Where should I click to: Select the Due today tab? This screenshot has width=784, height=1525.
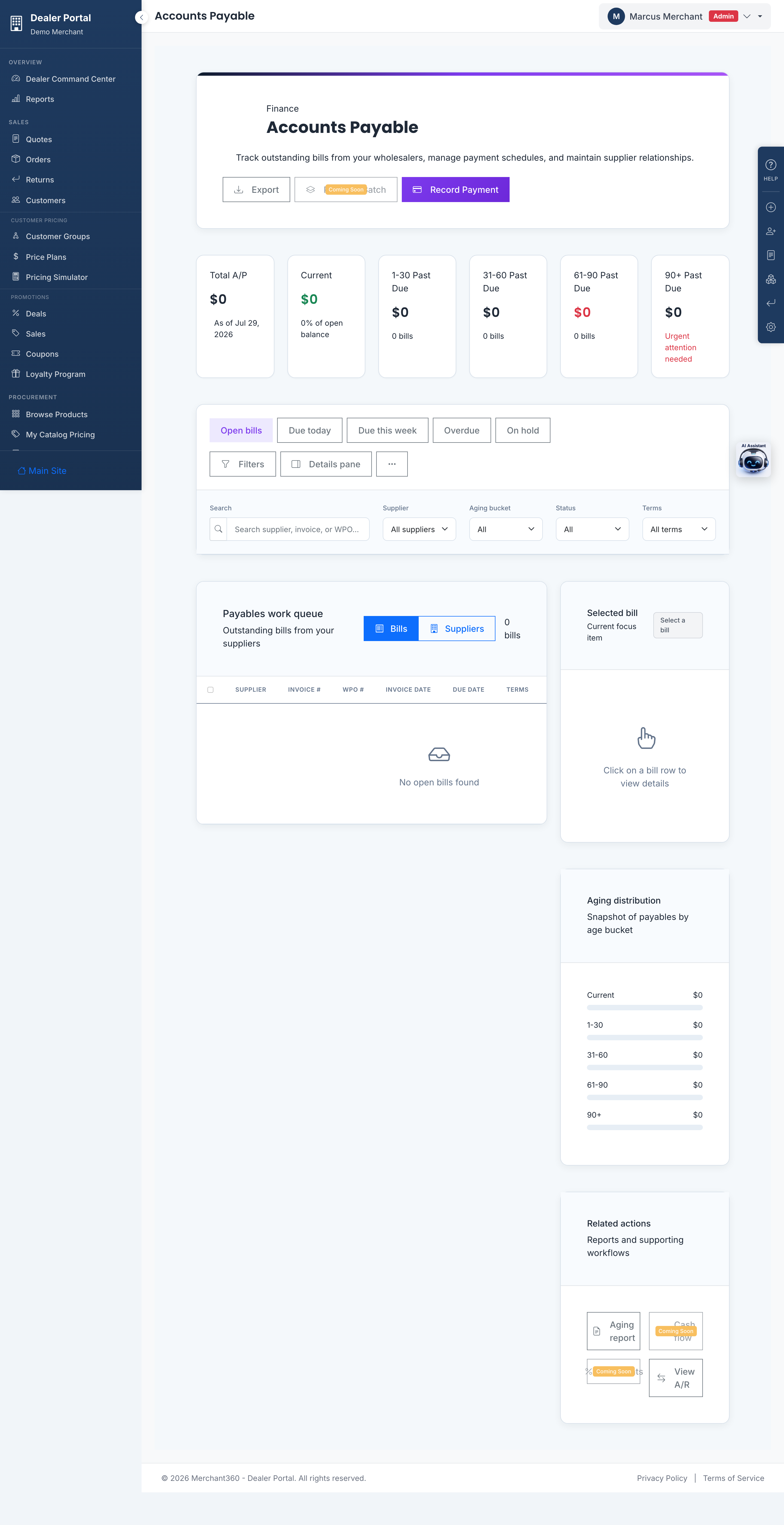310,430
